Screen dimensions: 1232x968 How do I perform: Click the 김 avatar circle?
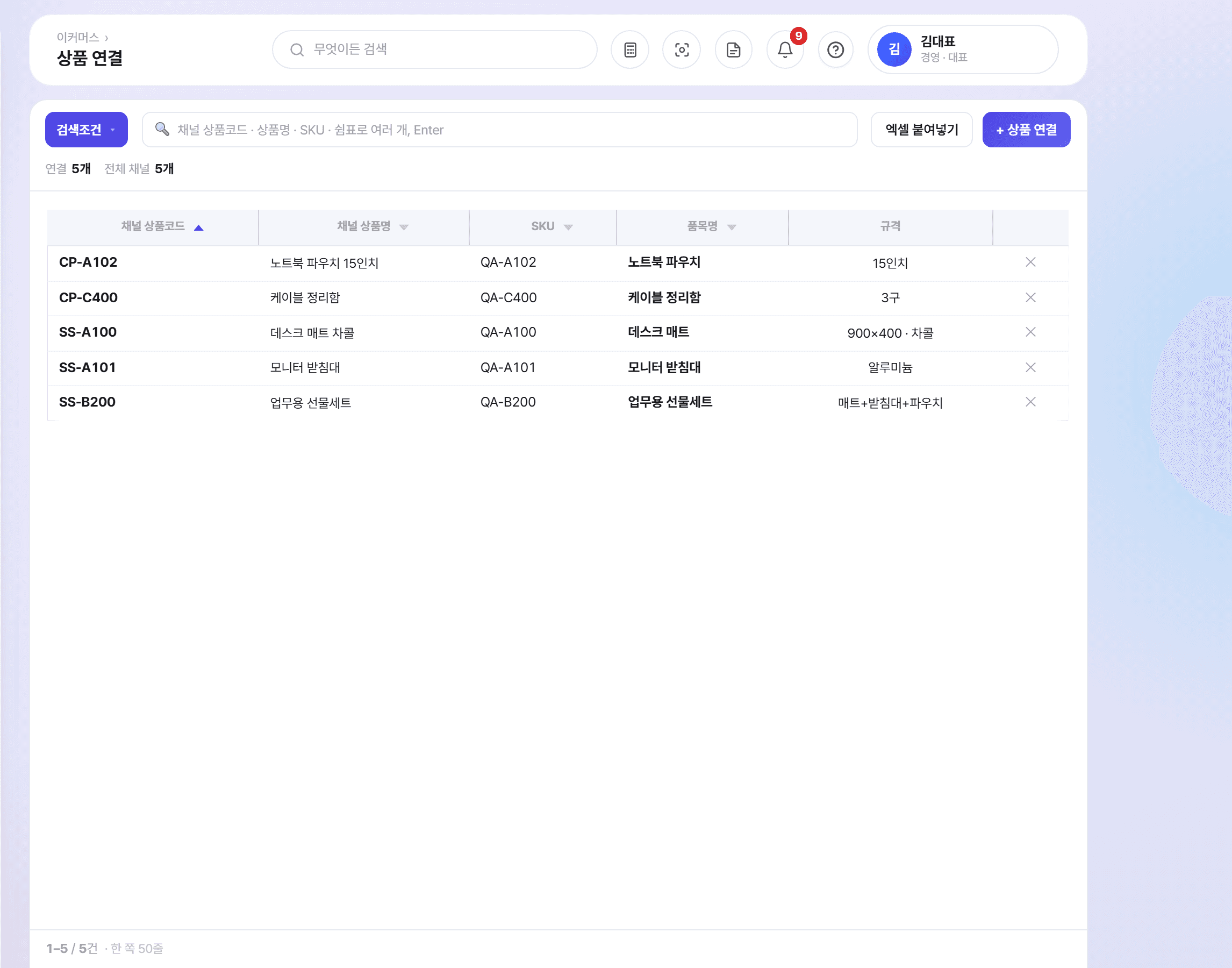[x=894, y=50]
